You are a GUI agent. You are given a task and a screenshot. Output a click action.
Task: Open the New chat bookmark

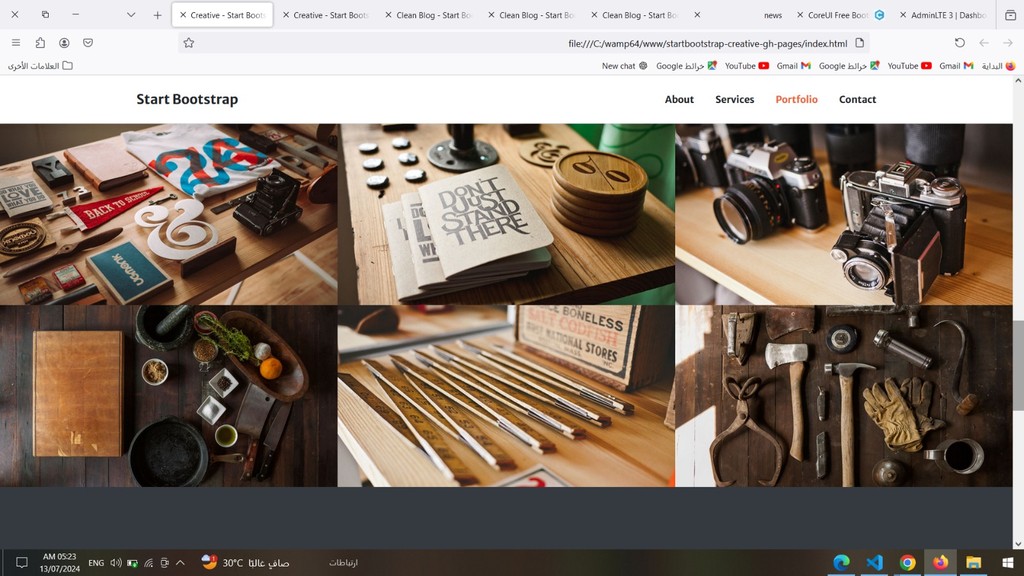[x=624, y=66]
